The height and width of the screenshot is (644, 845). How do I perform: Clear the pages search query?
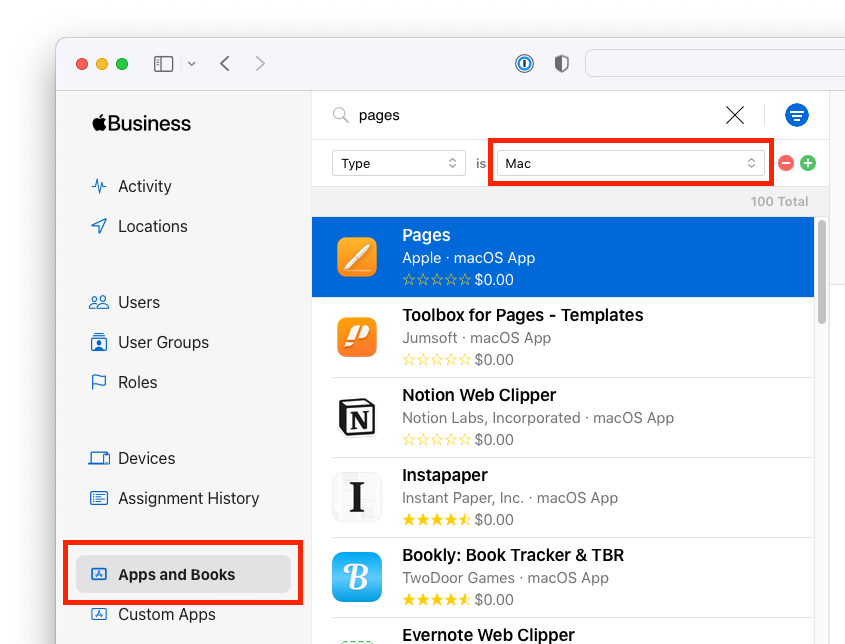pos(735,115)
